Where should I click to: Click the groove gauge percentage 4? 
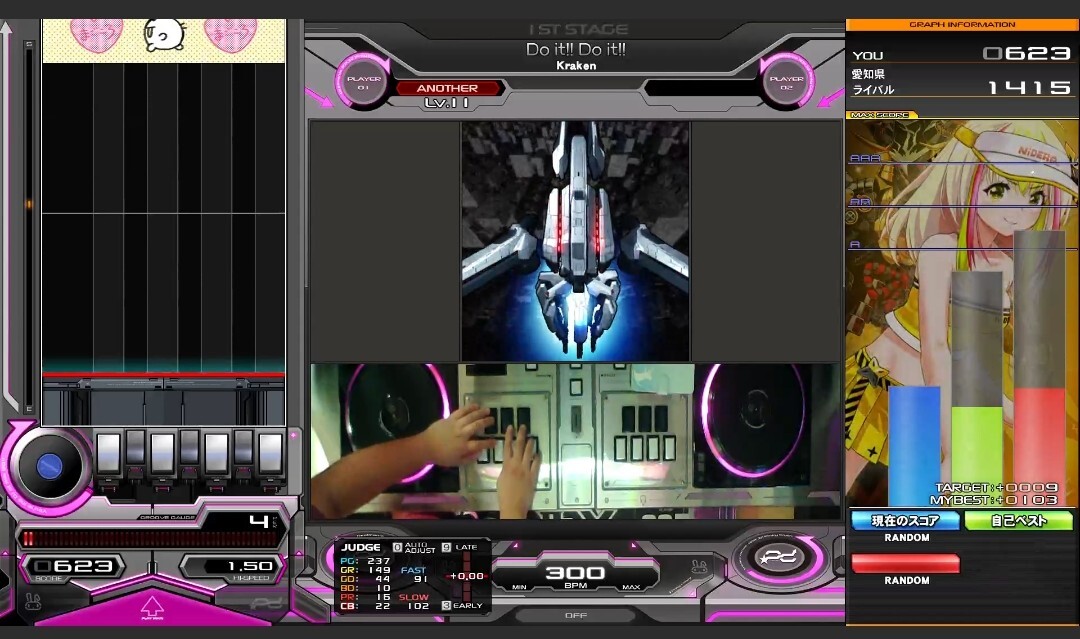click(259, 521)
